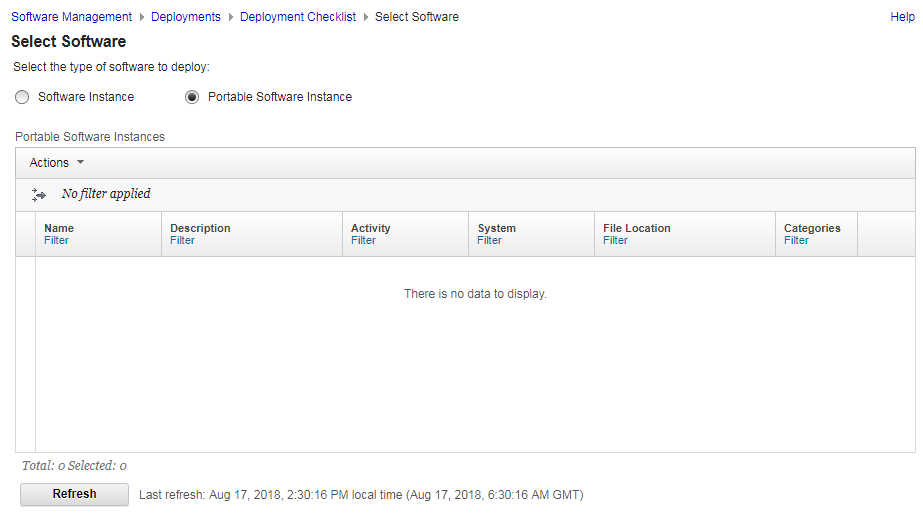Sort by the Name column header
The height and width of the screenshot is (527, 923).
59,228
